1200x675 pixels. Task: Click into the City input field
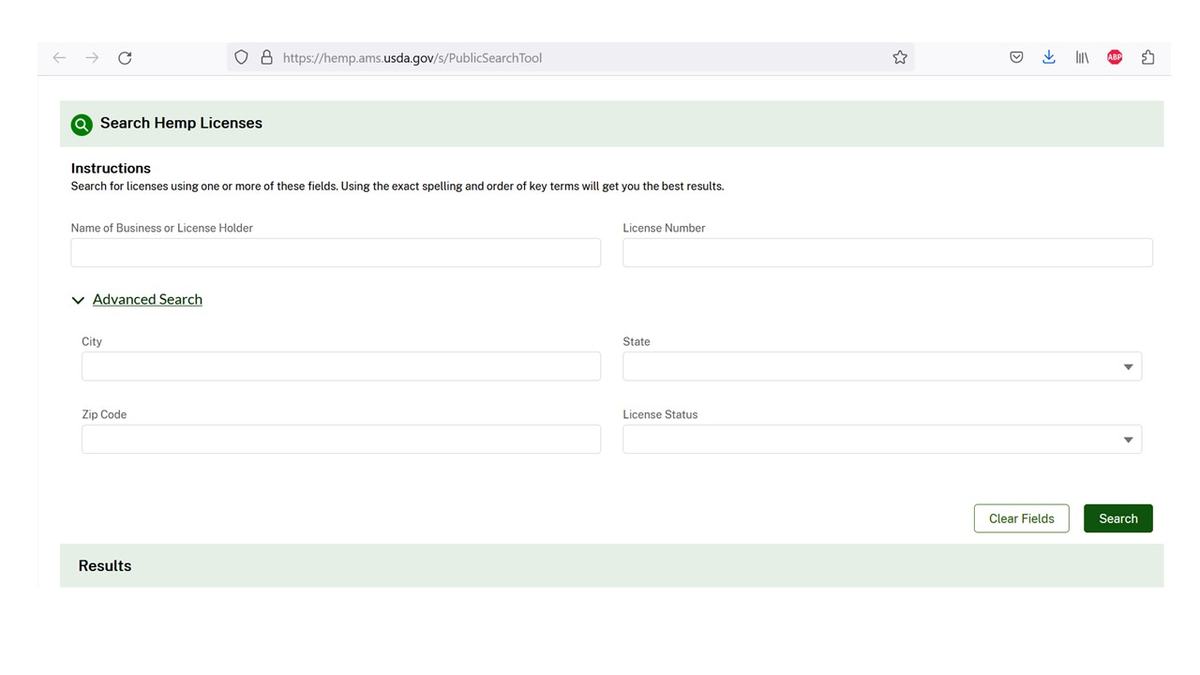point(341,366)
